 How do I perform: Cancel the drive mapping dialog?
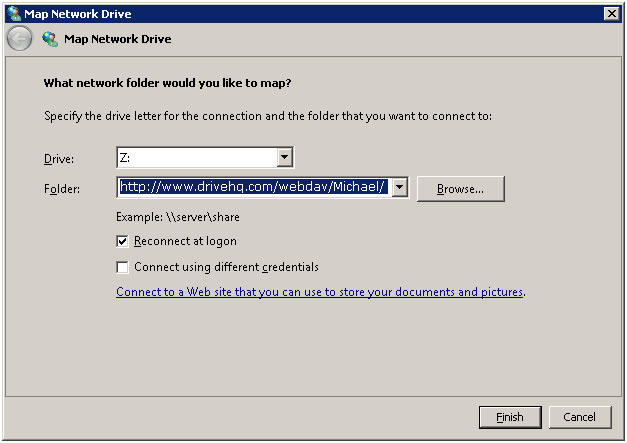tap(579, 417)
